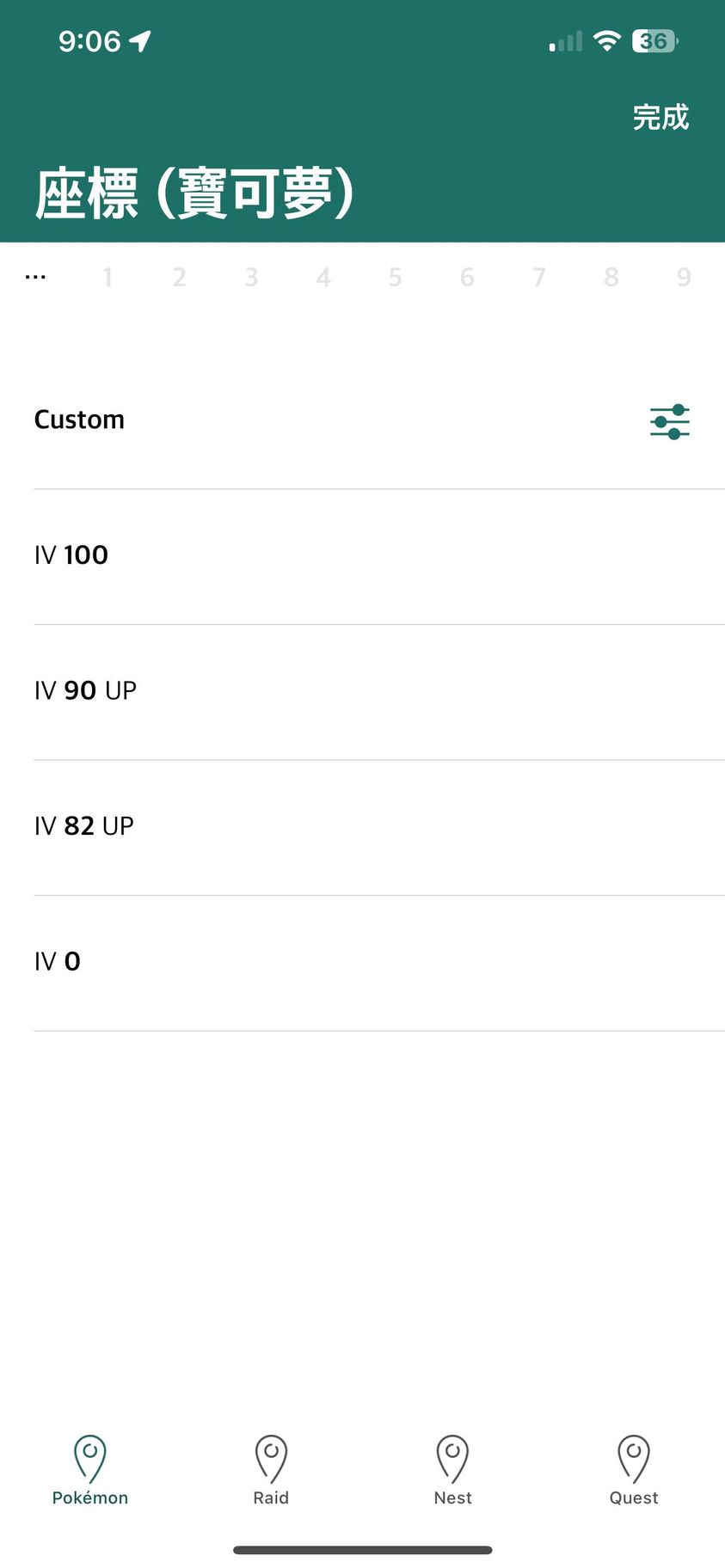Tap the Raid pin icon
This screenshot has width=725, height=1568.
(x=271, y=1458)
